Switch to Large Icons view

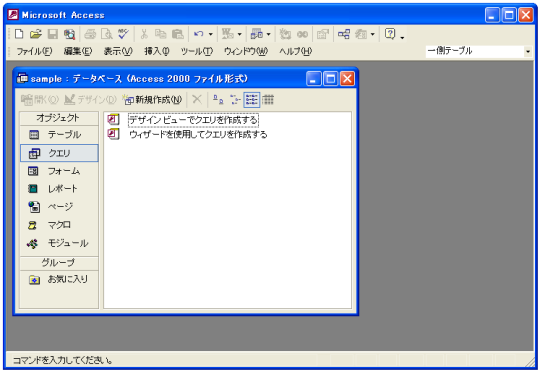point(218,100)
